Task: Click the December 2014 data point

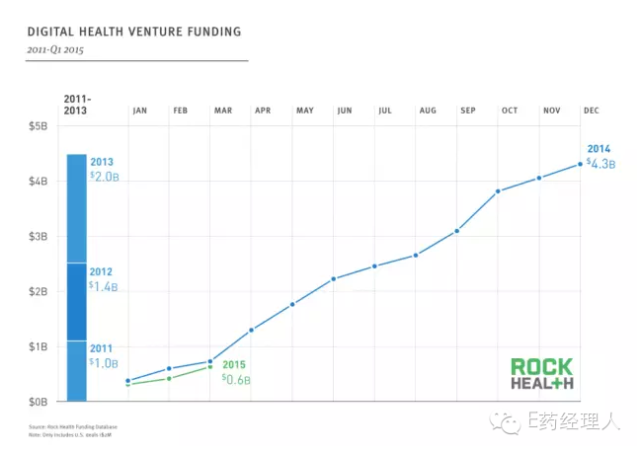Action: [x=581, y=164]
